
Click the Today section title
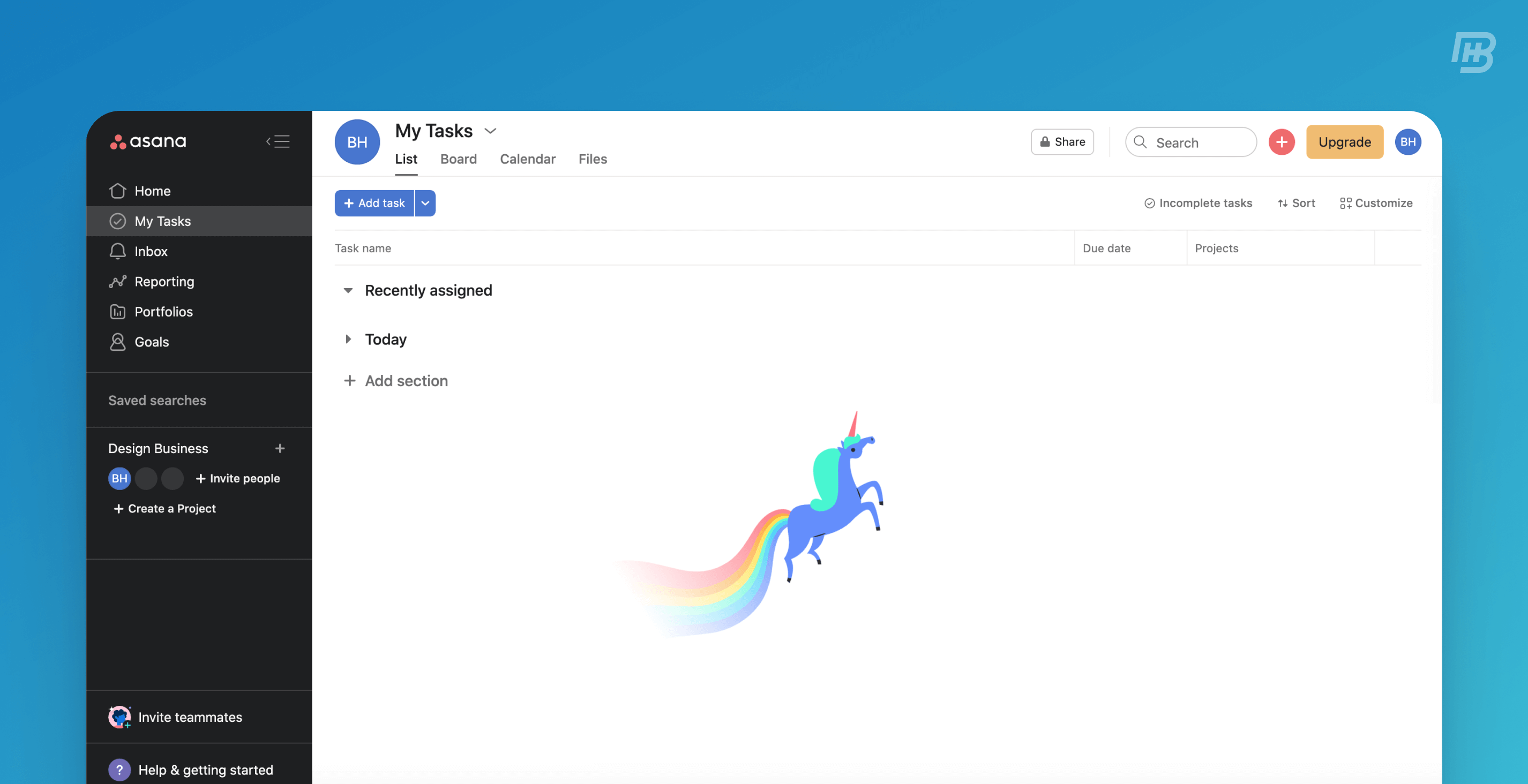tap(386, 339)
